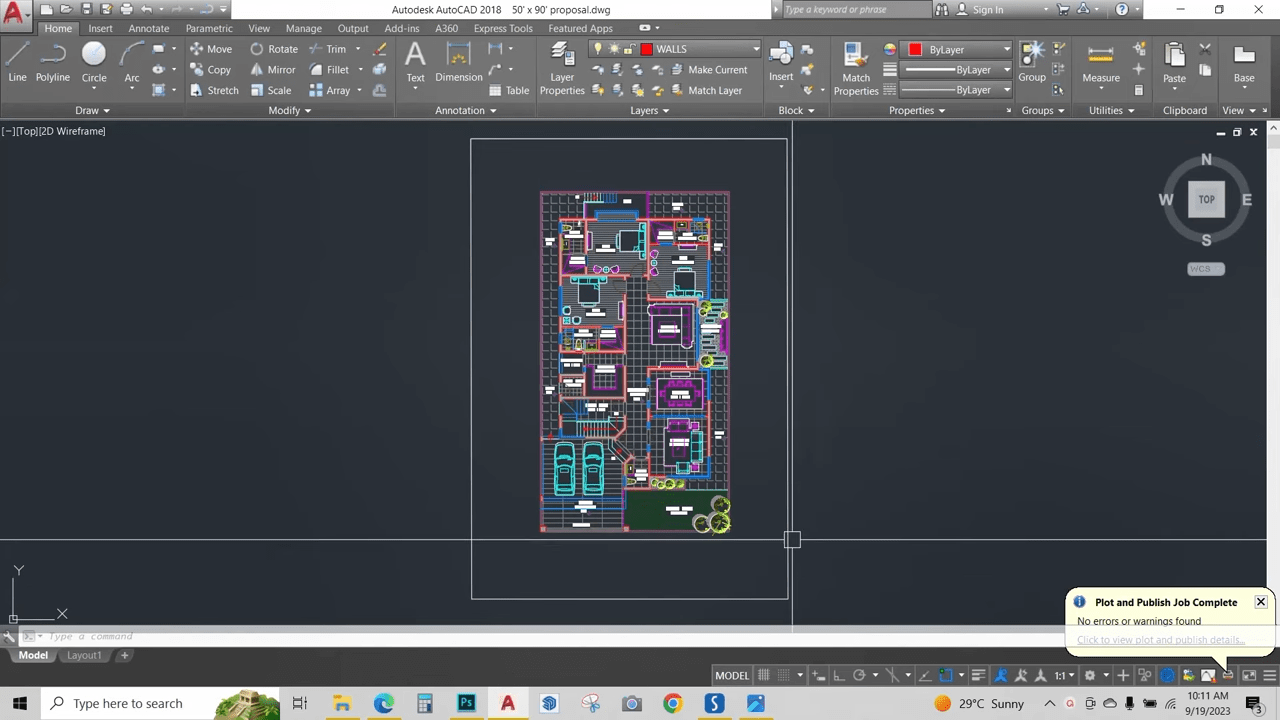Switch to the Insert ribbon tab
This screenshot has width=1280, height=720.
click(100, 28)
